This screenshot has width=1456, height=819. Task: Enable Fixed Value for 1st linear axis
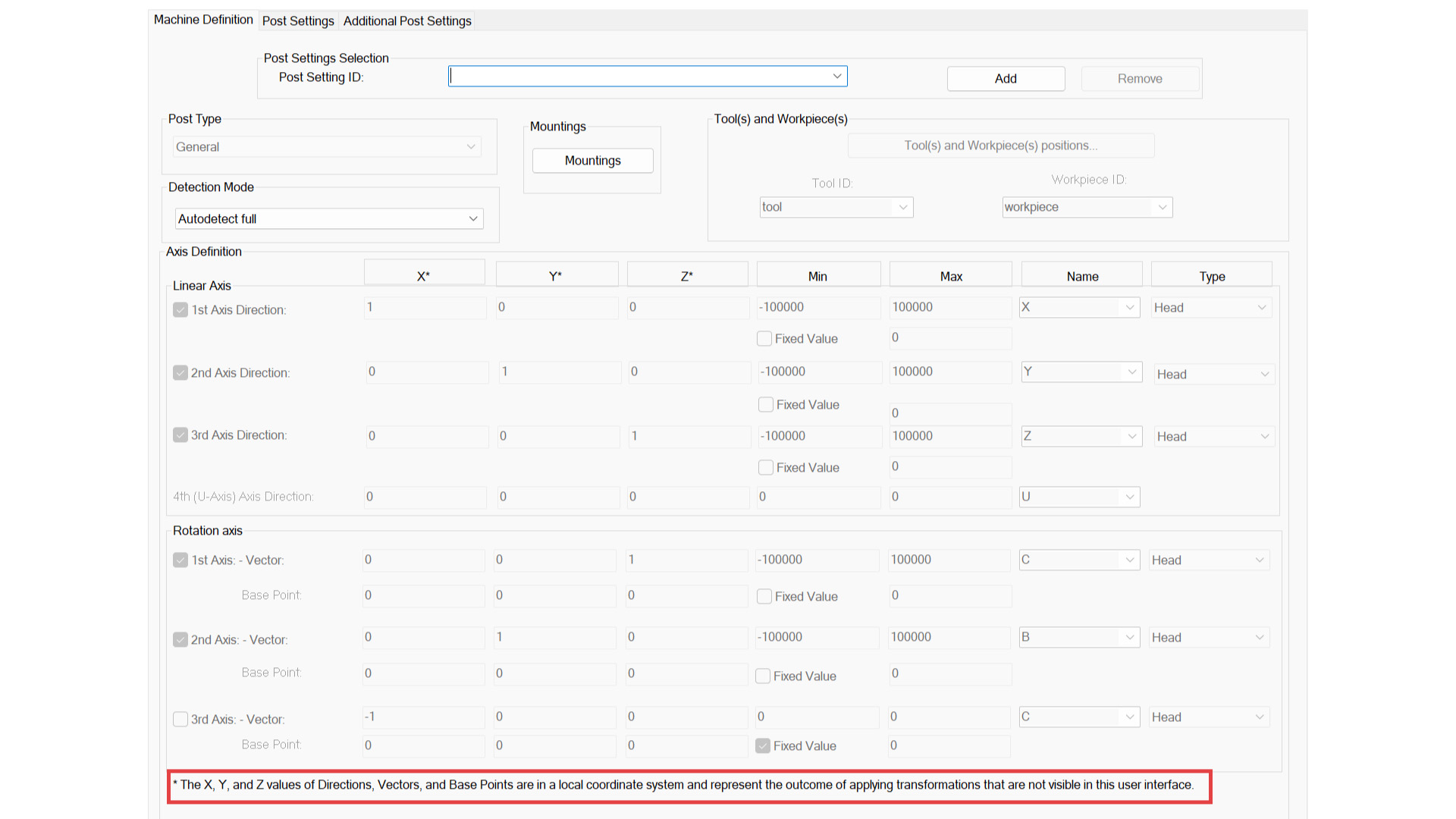(x=764, y=338)
